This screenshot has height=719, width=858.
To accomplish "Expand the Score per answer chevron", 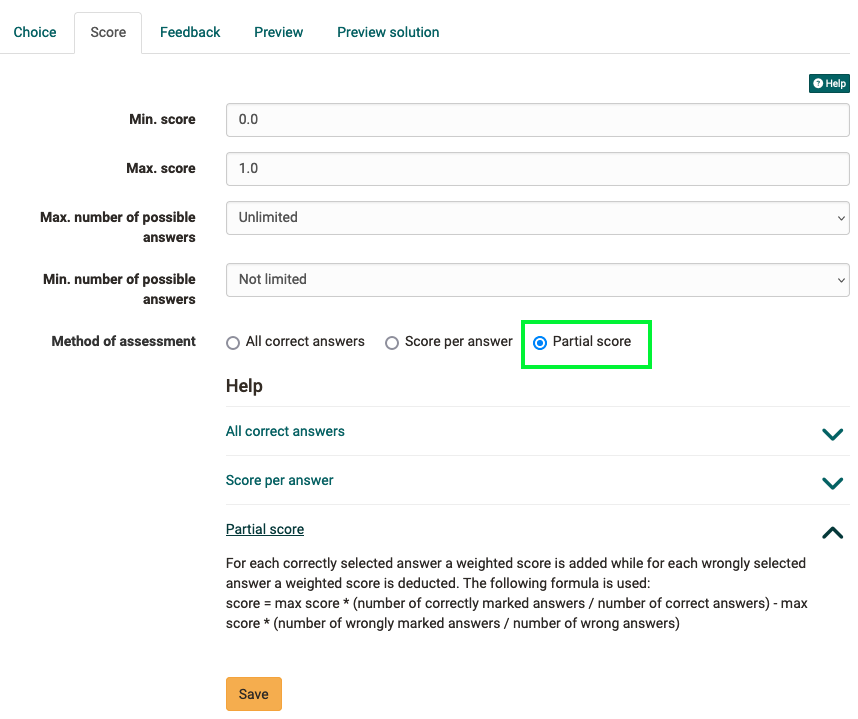I will [831, 483].
